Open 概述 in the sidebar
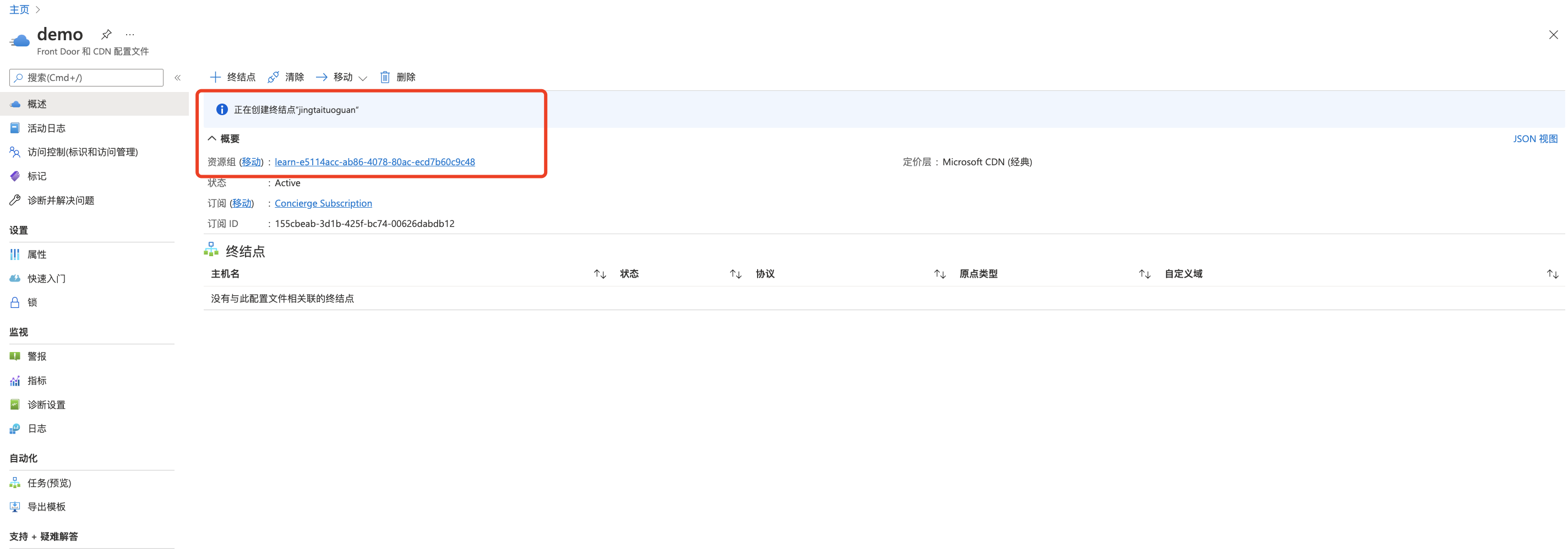 pyautogui.click(x=94, y=104)
